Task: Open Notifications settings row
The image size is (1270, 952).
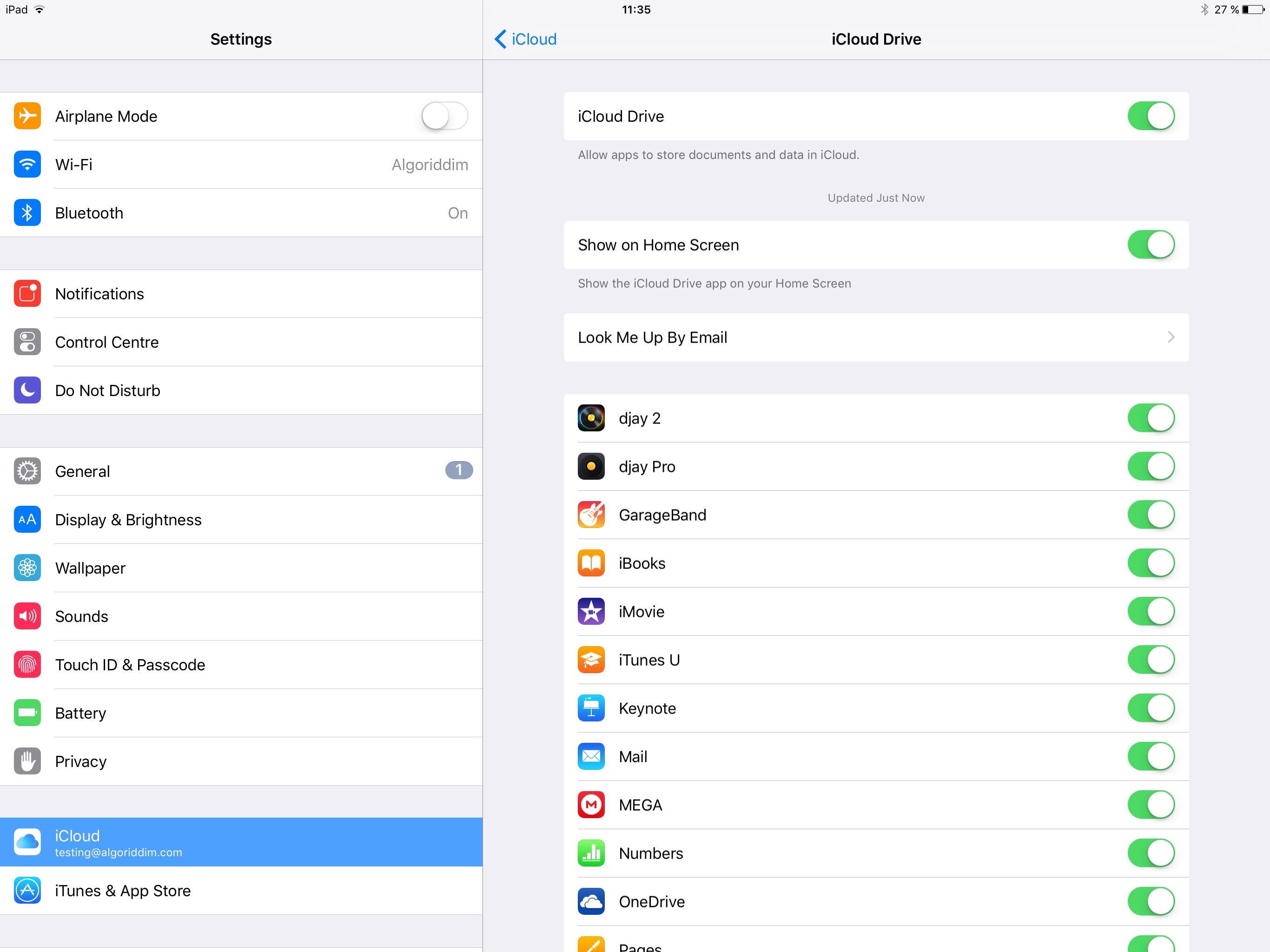Action: pyautogui.click(x=241, y=293)
